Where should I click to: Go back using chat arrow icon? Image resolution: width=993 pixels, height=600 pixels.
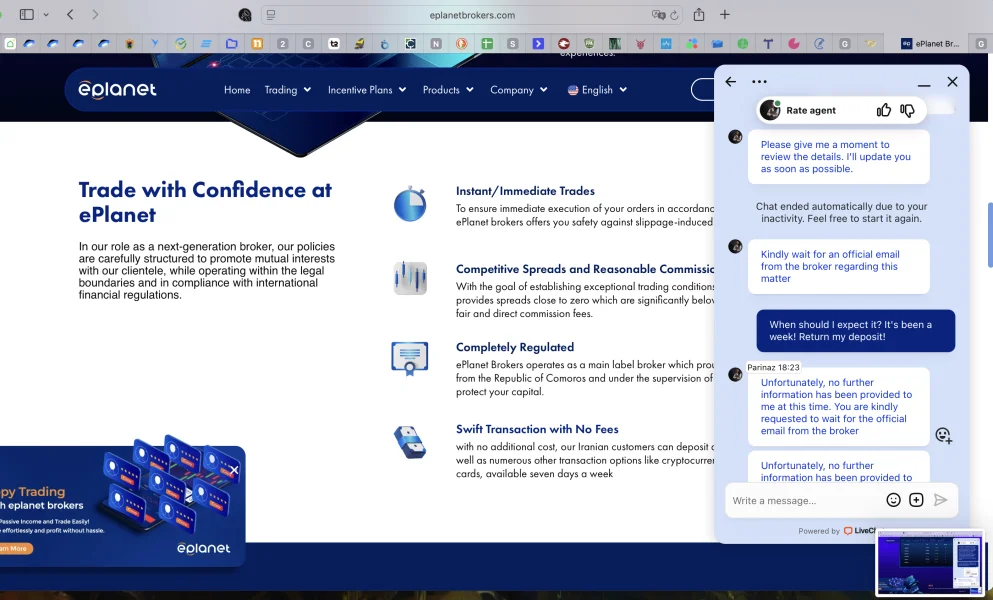click(x=731, y=82)
